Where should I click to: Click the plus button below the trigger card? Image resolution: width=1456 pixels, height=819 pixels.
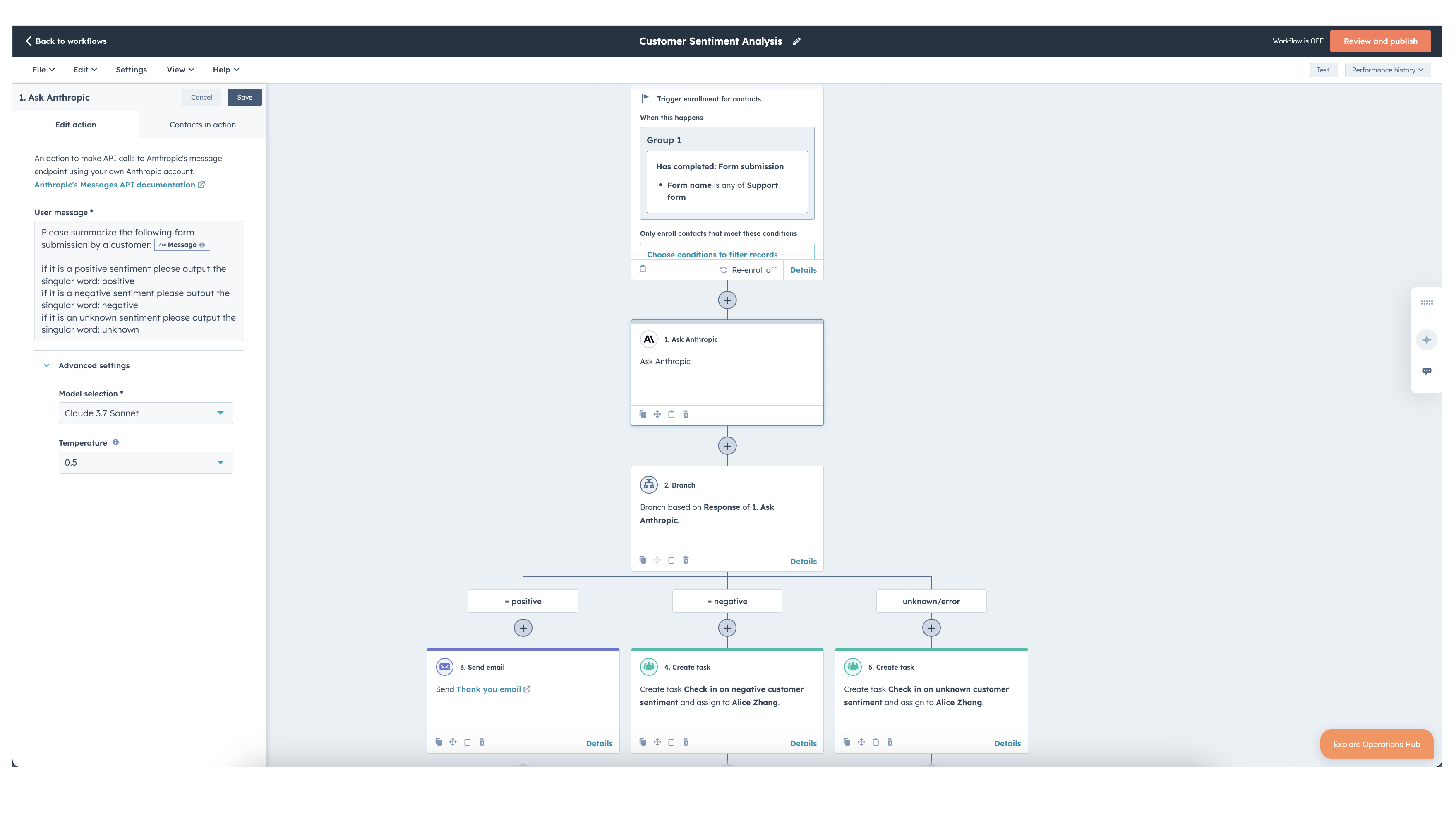(727, 300)
